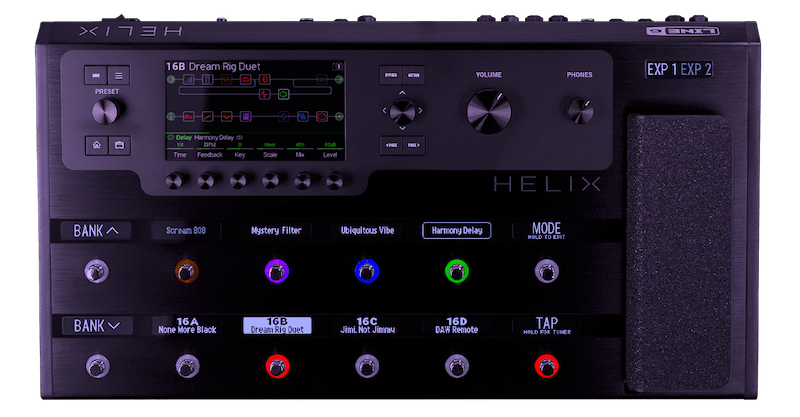800x417 pixels.
Task: Click the joystick left arrow
Action: click(385, 111)
